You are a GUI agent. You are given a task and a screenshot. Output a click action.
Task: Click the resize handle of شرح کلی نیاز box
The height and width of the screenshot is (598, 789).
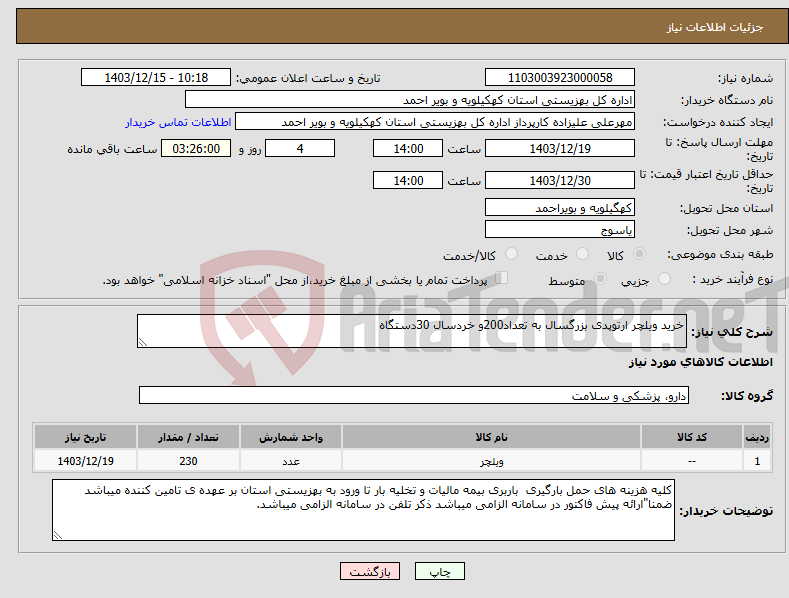pos(143,342)
